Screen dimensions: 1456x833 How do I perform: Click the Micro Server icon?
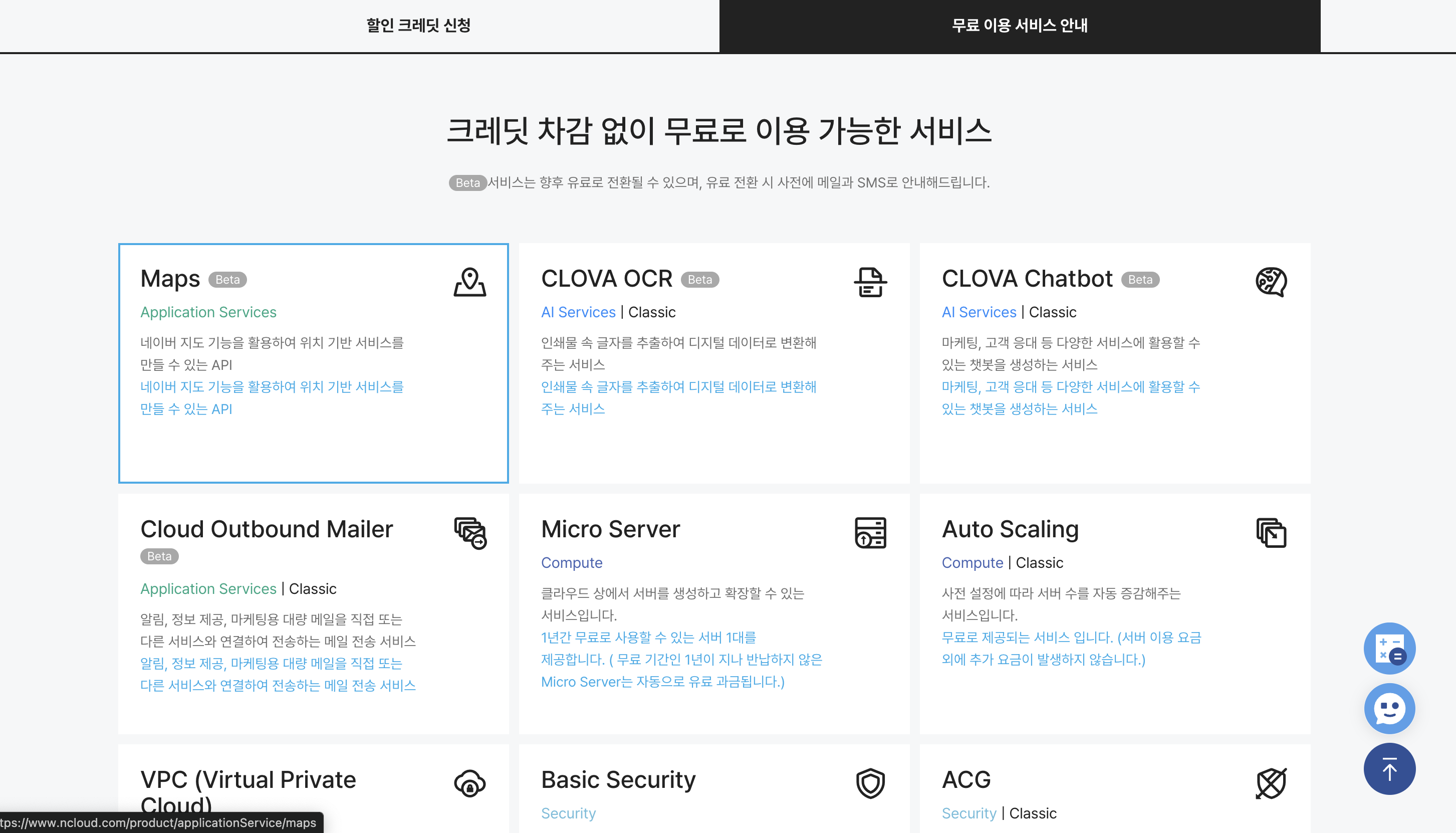870,533
